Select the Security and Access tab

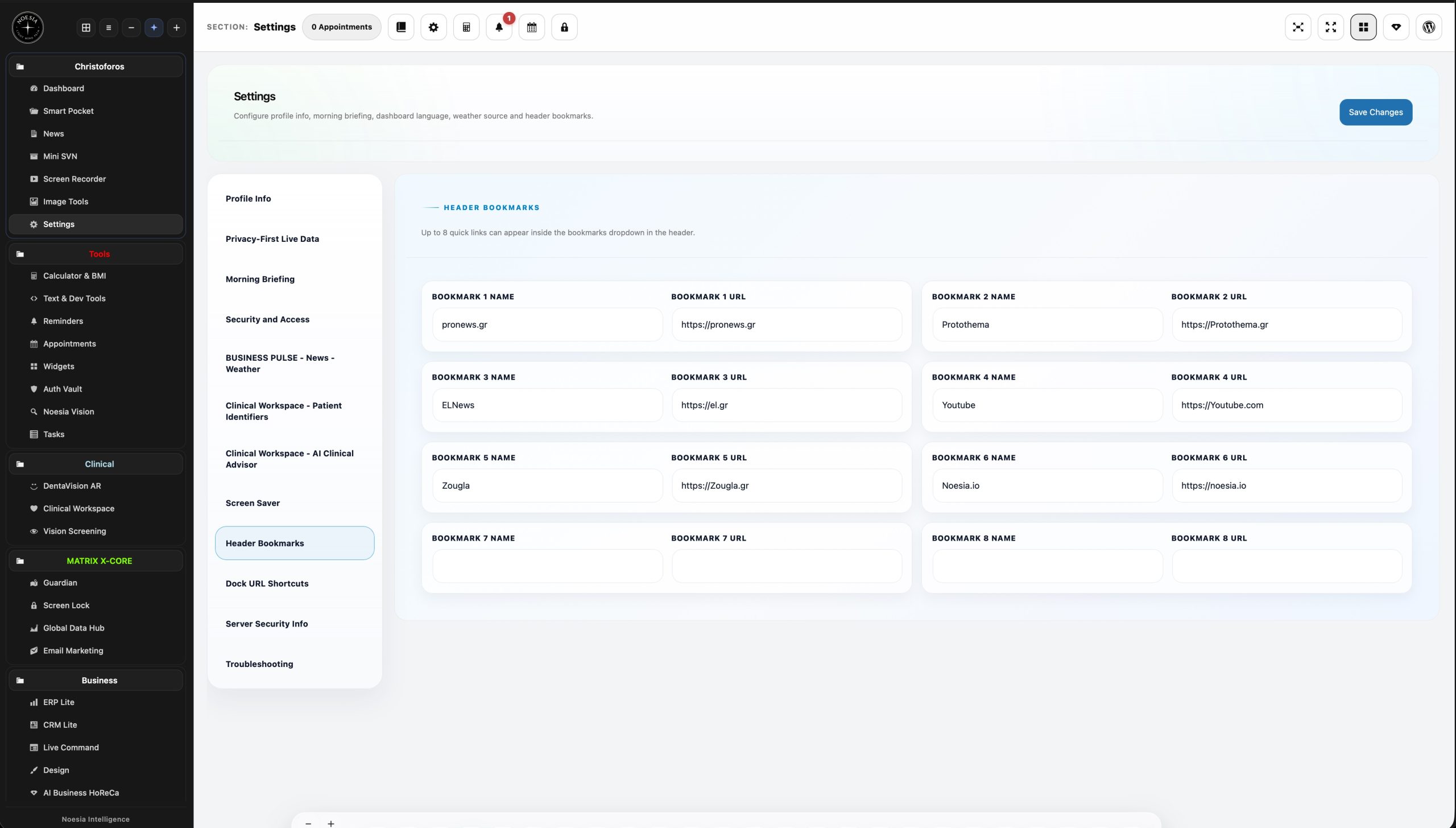point(295,319)
